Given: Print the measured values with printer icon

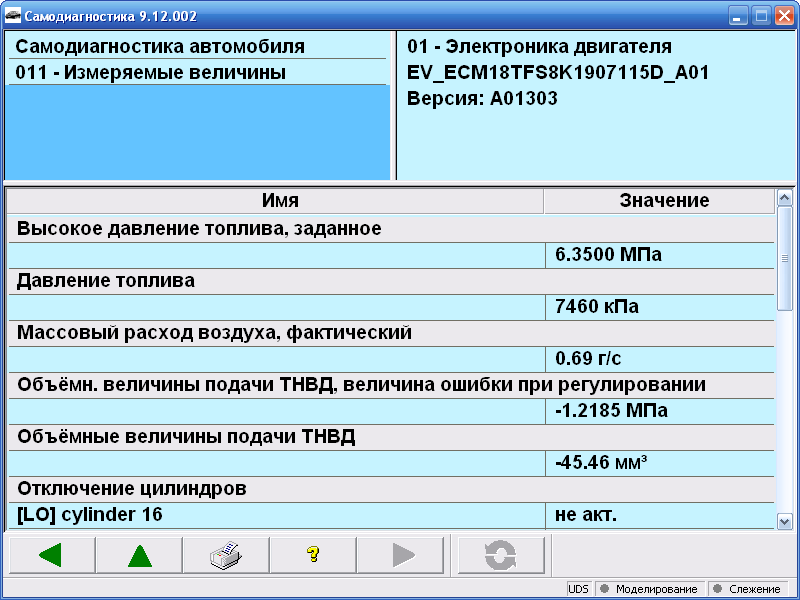Looking at the screenshot, I should click(226, 555).
